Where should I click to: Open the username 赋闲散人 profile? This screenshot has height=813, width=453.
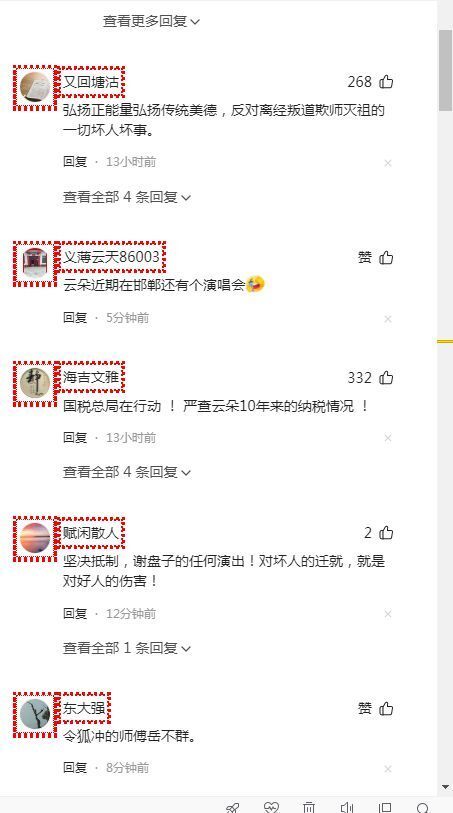pos(91,532)
